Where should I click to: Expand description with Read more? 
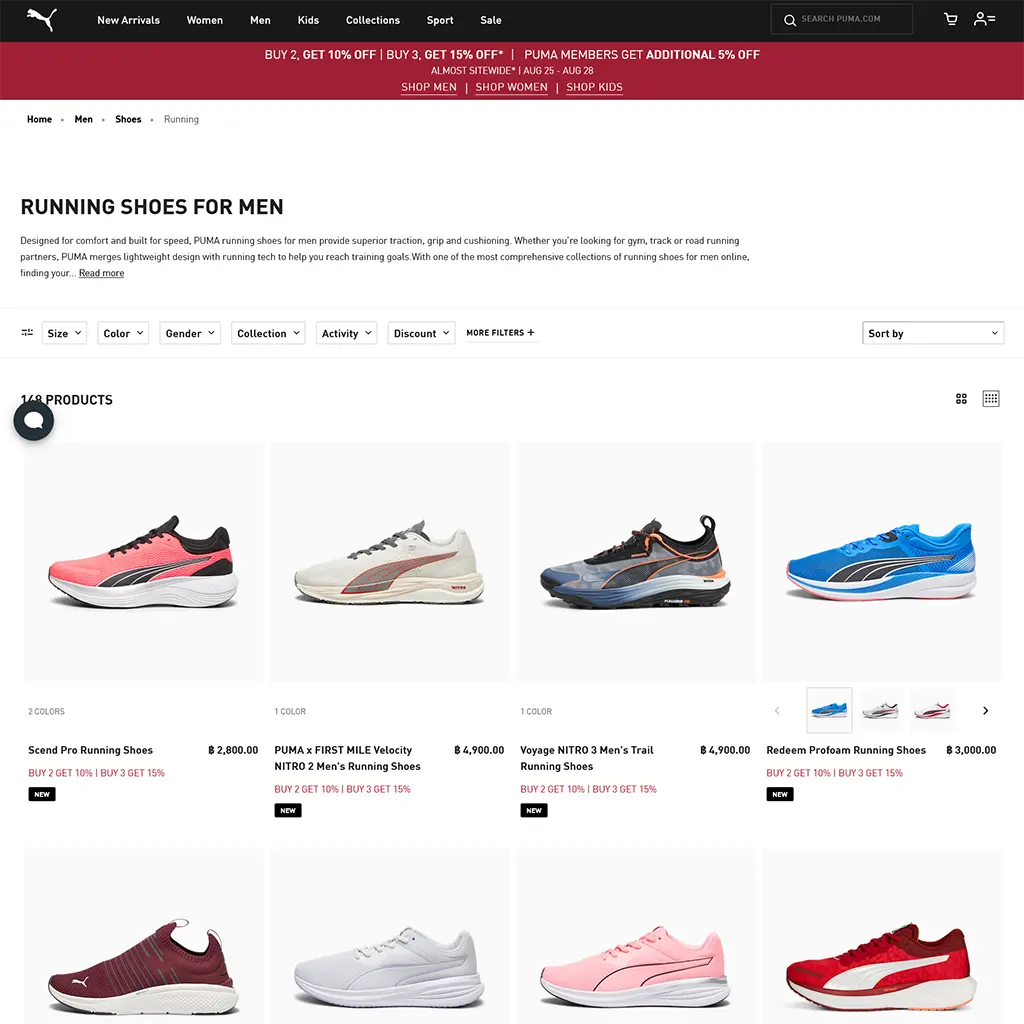[101, 273]
